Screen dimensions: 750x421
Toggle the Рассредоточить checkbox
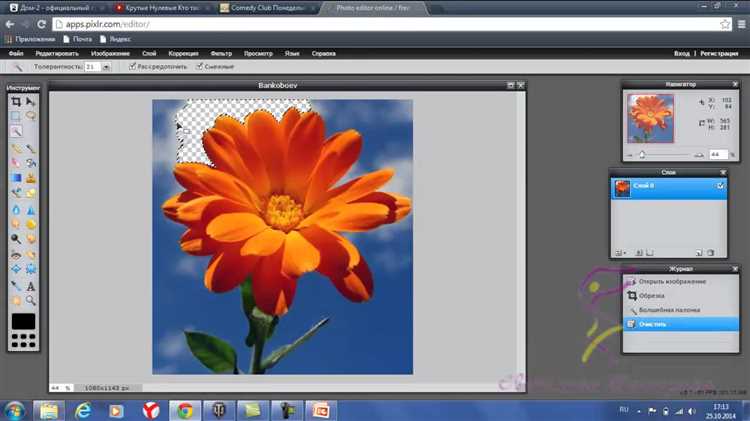click(x=132, y=66)
